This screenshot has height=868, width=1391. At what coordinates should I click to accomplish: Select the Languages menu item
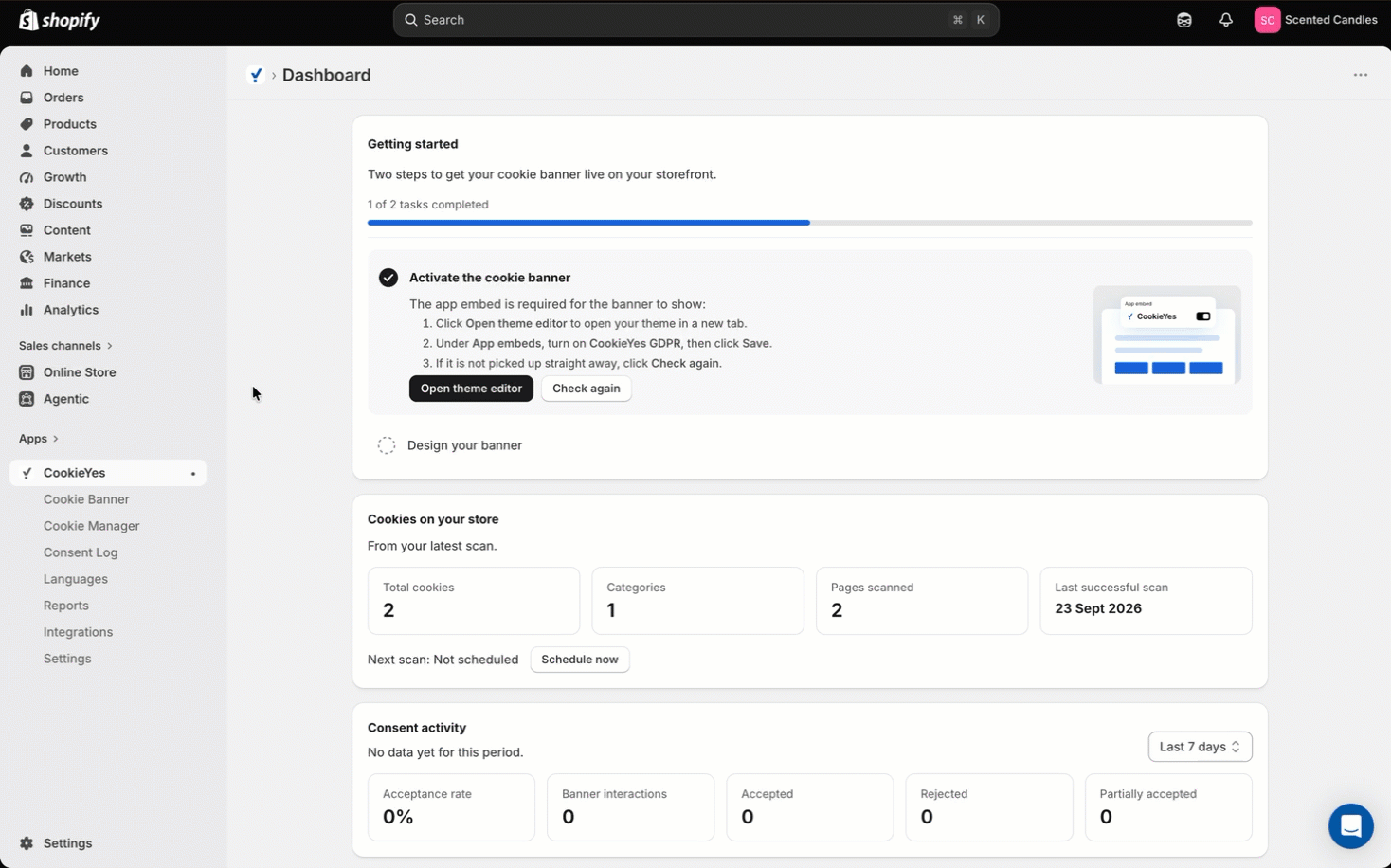(76, 579)
